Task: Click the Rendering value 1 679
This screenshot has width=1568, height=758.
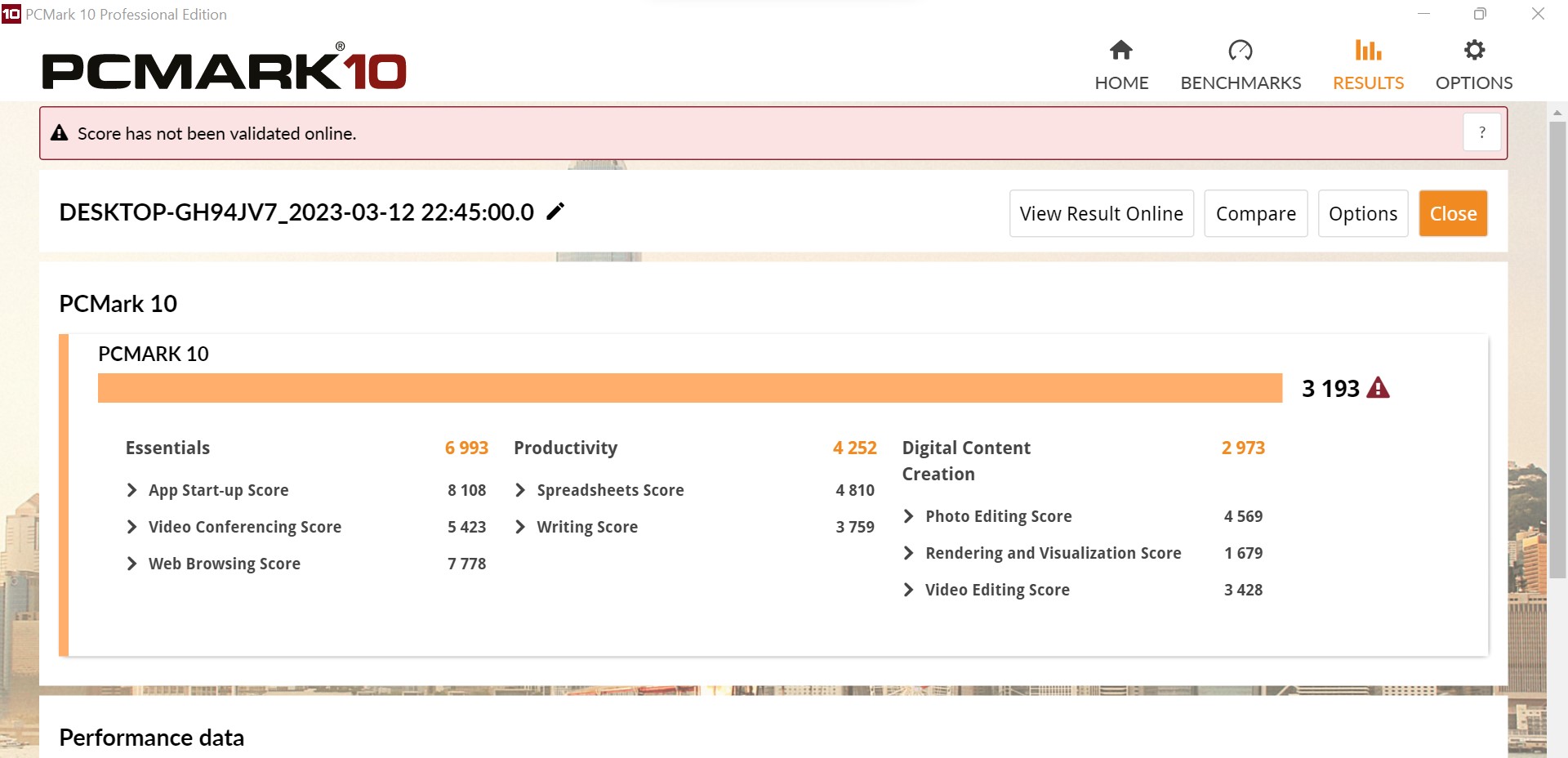Action: pyautogui.click(x=1243, y=553)
